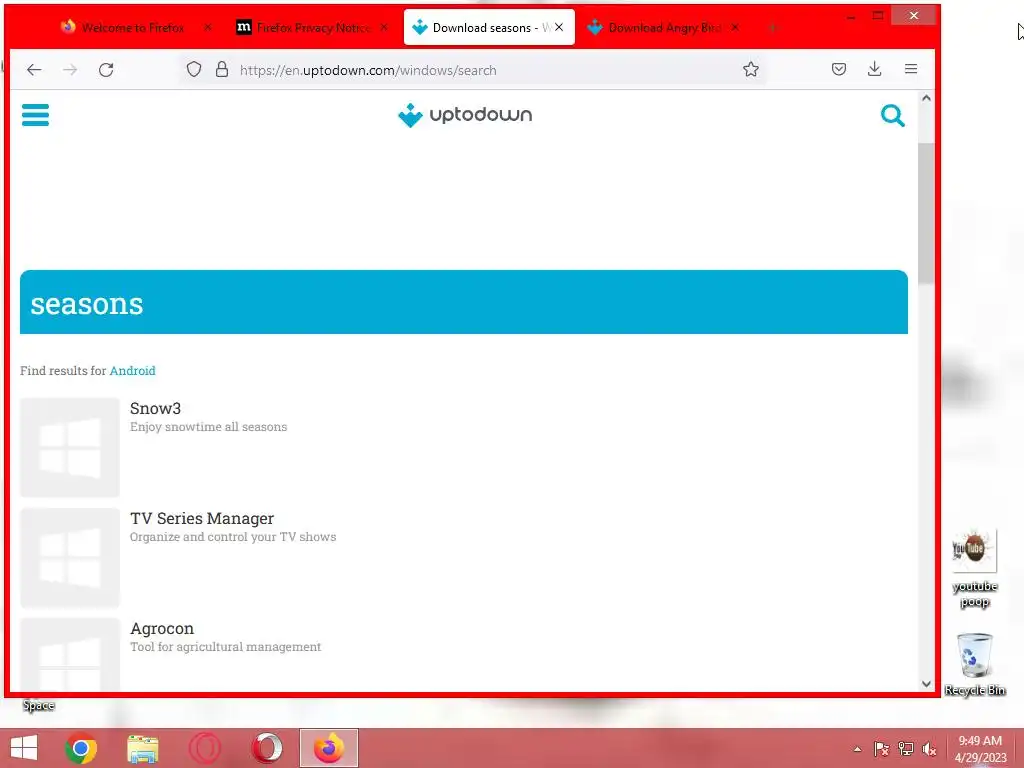Close the Download Angry Birds tab

coord(735,27)
